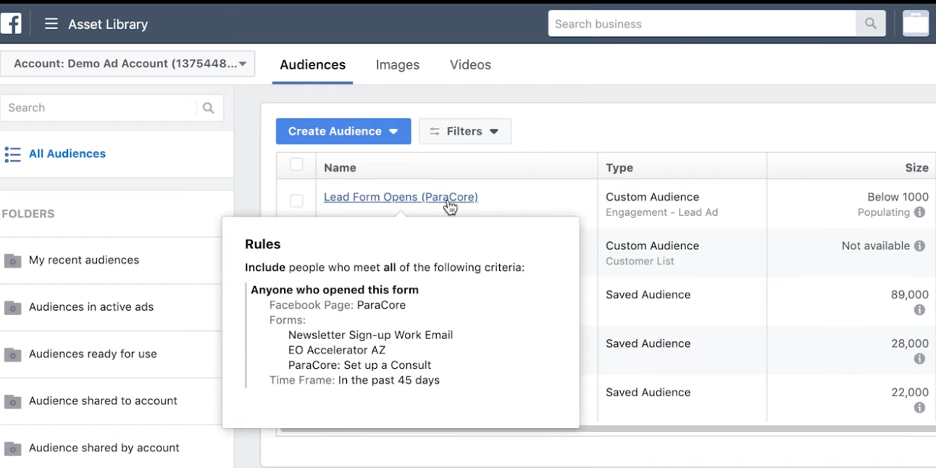The width and height of the screenshot is (936, 468).
Task: Toggle the select-all checkbox in table header
Action: click(296, 164)
